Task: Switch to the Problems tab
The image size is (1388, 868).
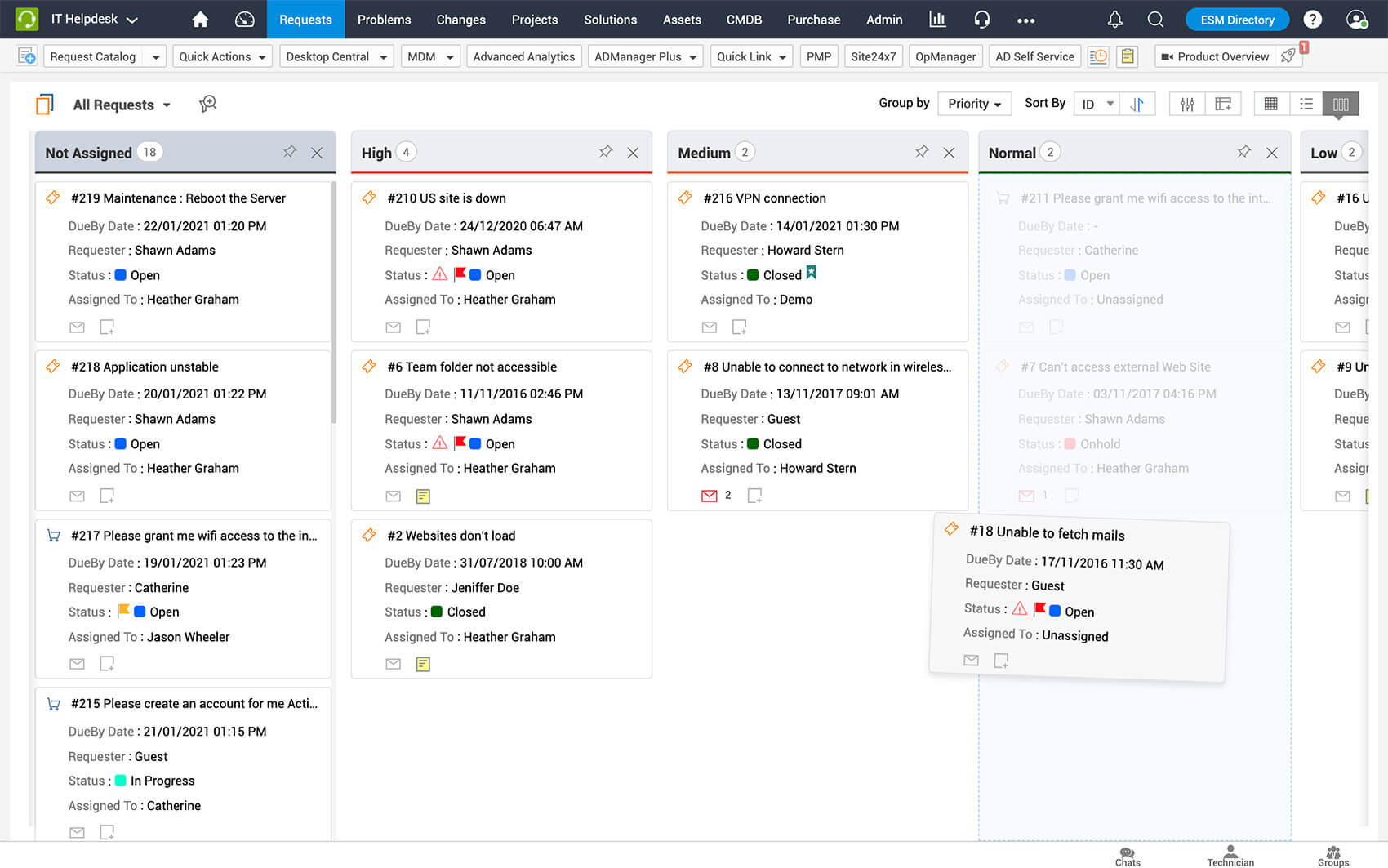Action: click(384, 20)
